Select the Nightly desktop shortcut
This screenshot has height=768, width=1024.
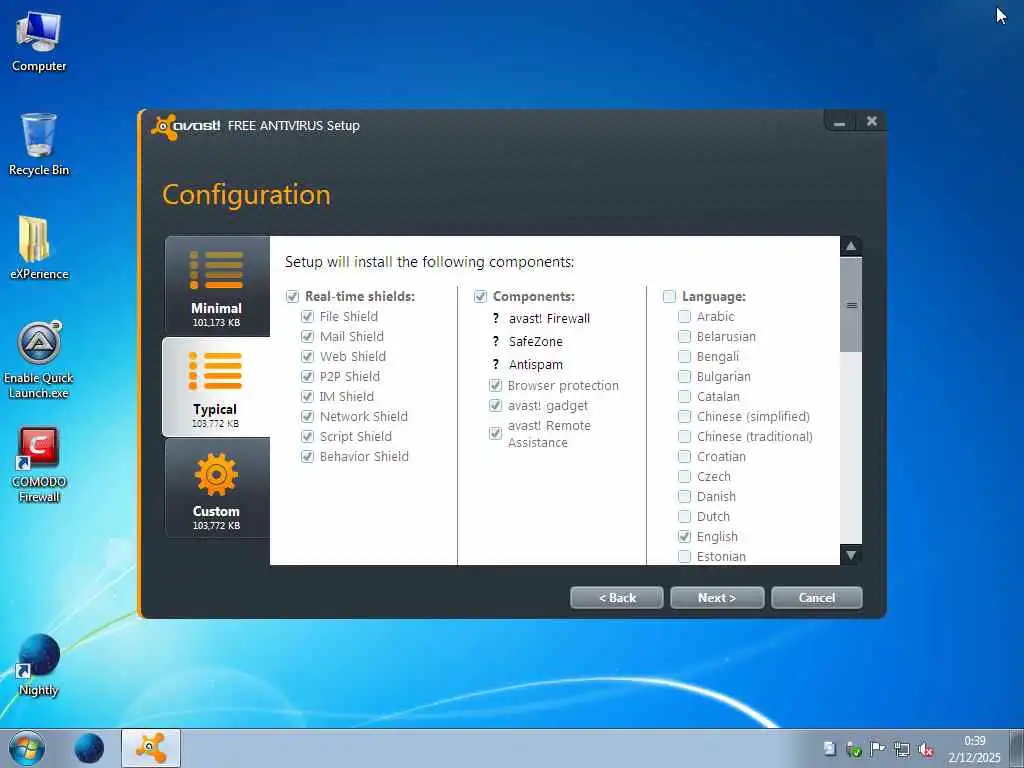coord(39,665)
